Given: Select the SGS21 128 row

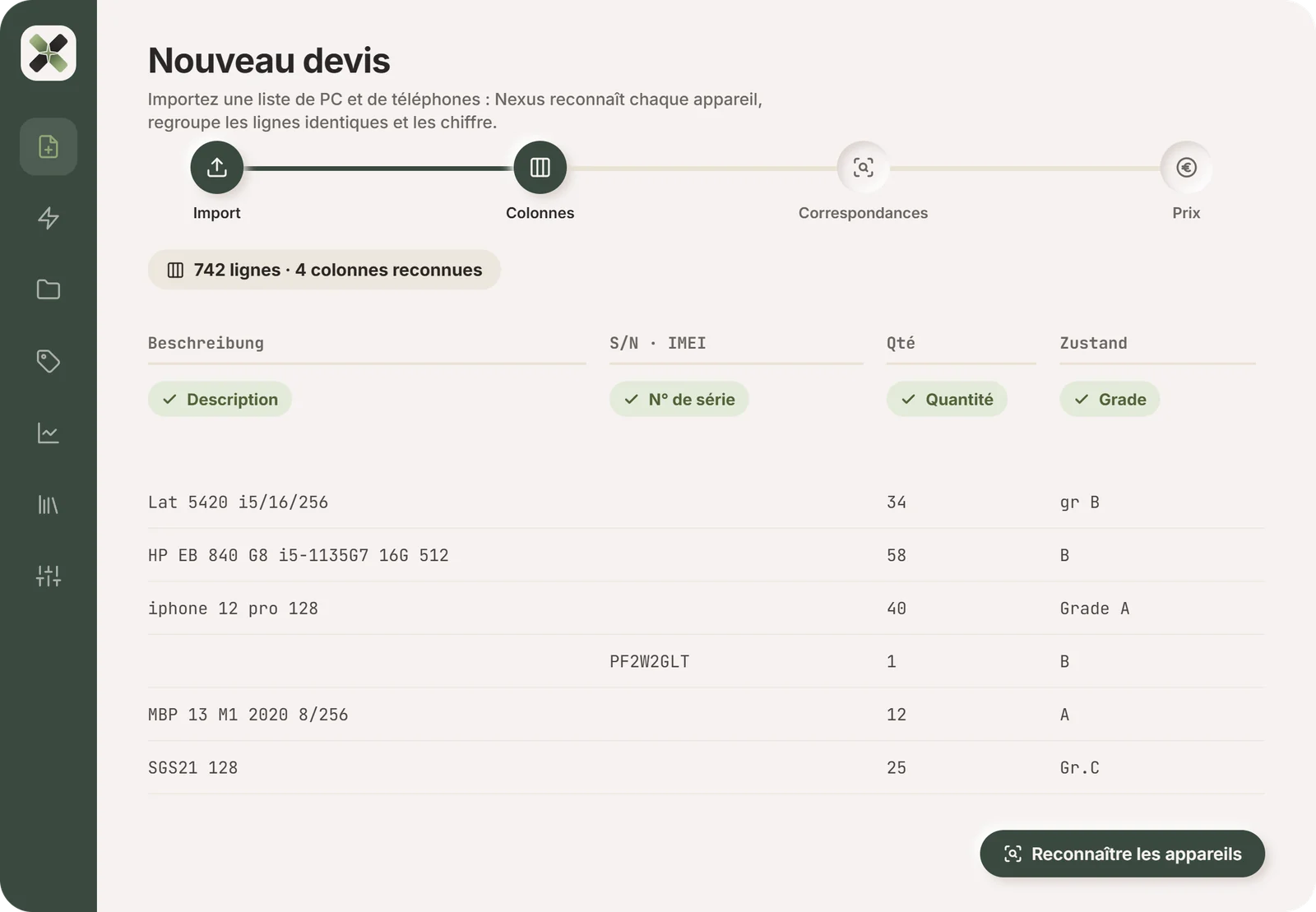Looking at the screenshot, I should click(x=706, y=767).
